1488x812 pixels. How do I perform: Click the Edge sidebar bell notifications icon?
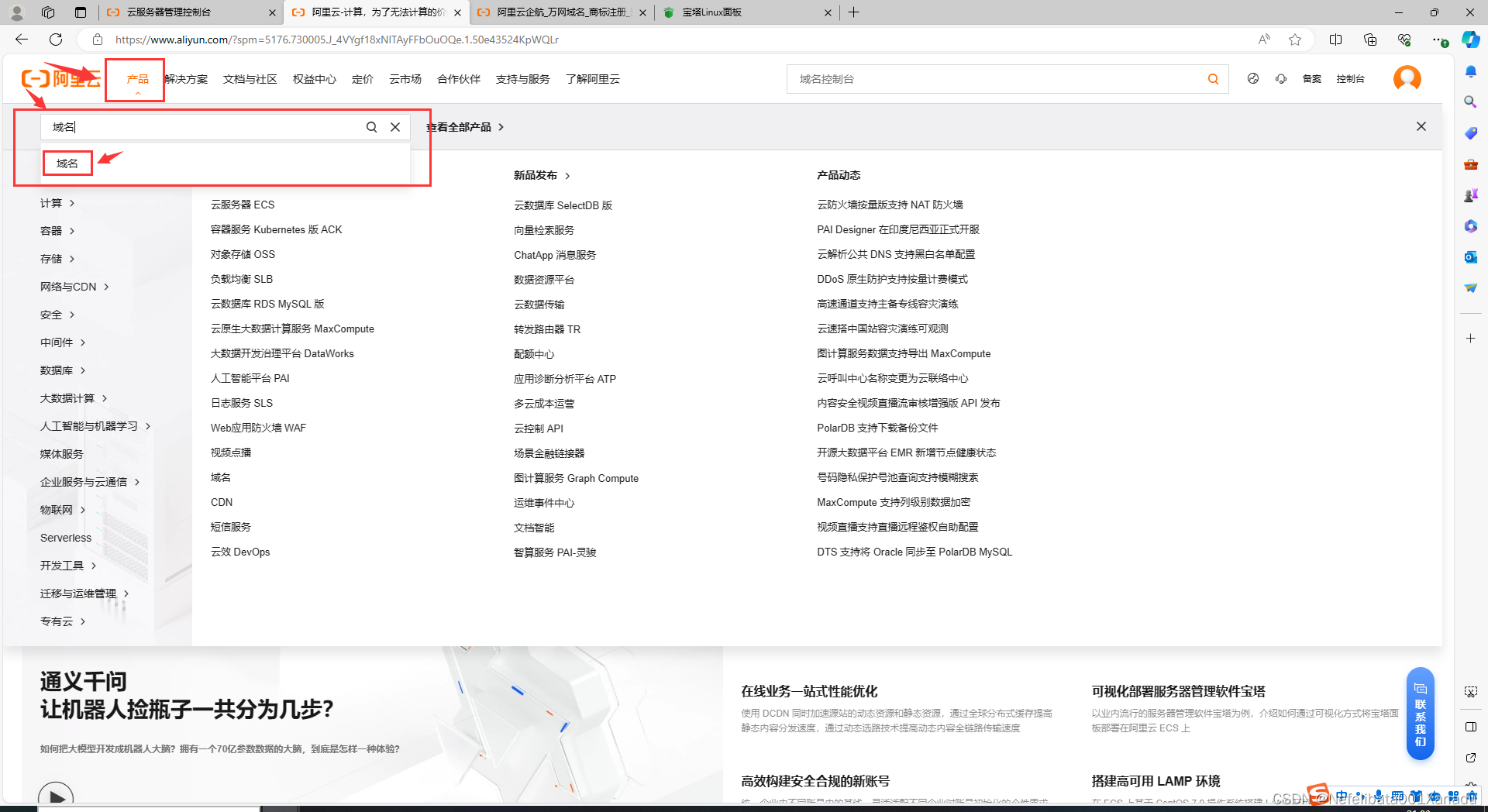tap(1470, 71)
